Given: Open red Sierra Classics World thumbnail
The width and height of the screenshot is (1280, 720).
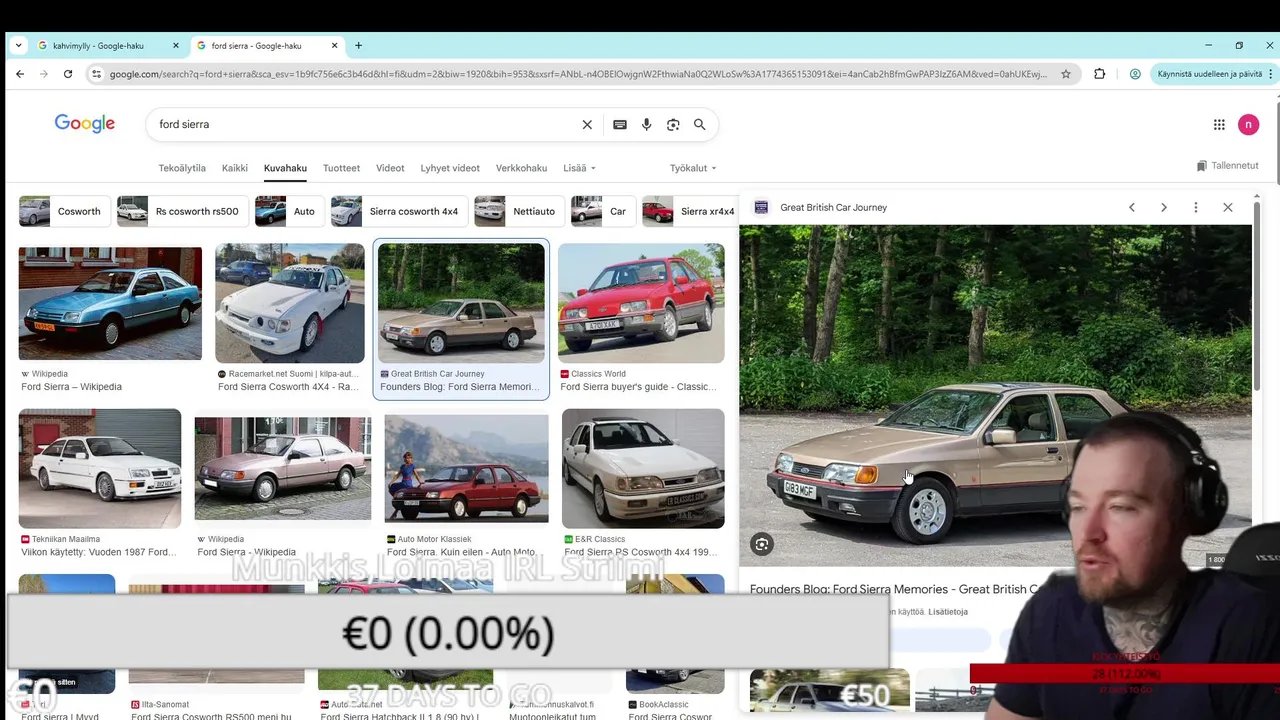Looking at the screenshot, I should point(641,302).
